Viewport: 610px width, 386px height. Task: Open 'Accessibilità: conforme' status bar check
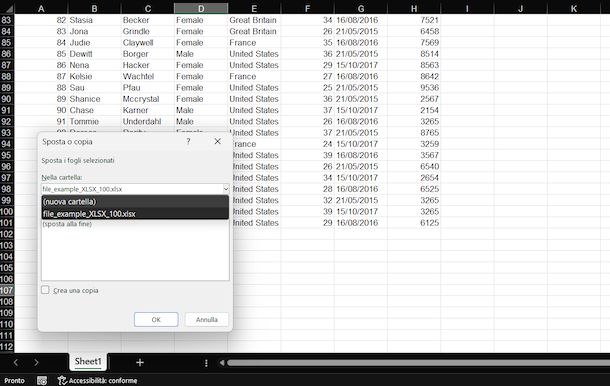(x=98, y=381)
